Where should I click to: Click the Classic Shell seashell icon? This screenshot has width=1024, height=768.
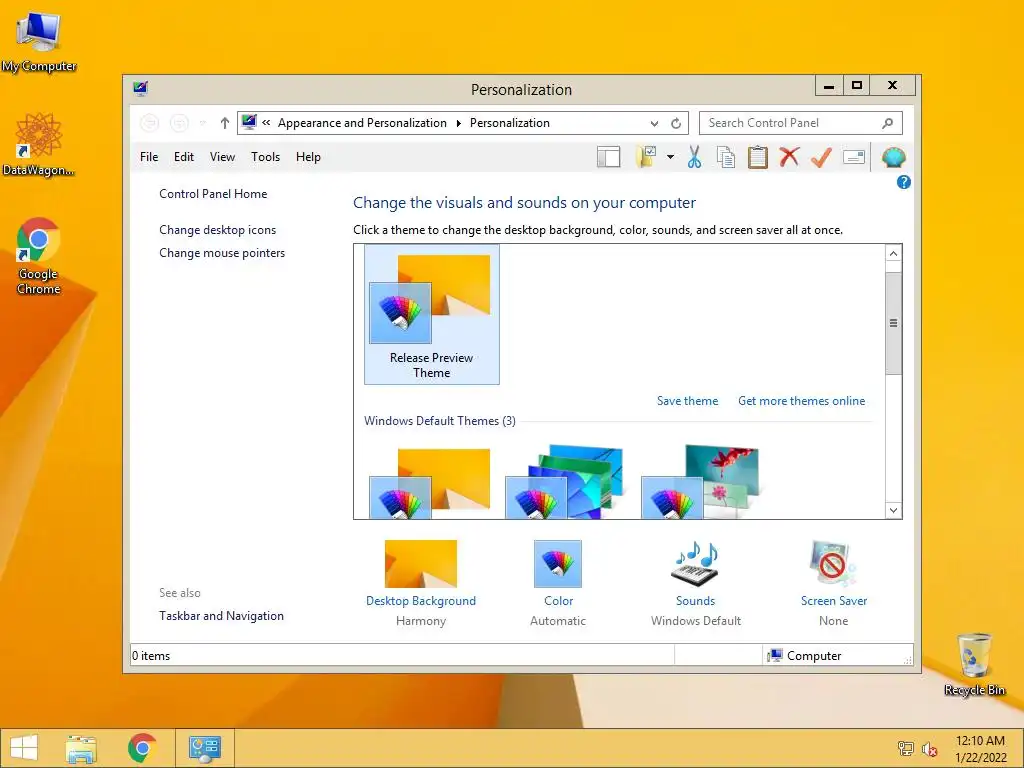coord(893,157)
